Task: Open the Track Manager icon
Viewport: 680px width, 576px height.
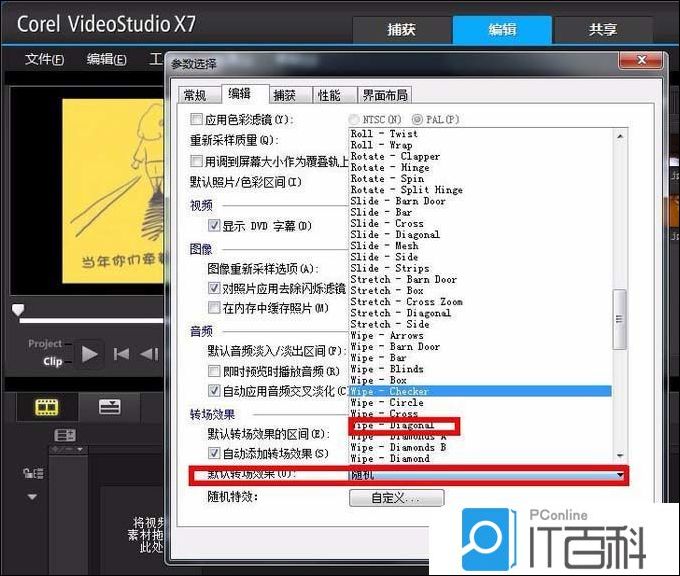Action: tap(65, 435)
